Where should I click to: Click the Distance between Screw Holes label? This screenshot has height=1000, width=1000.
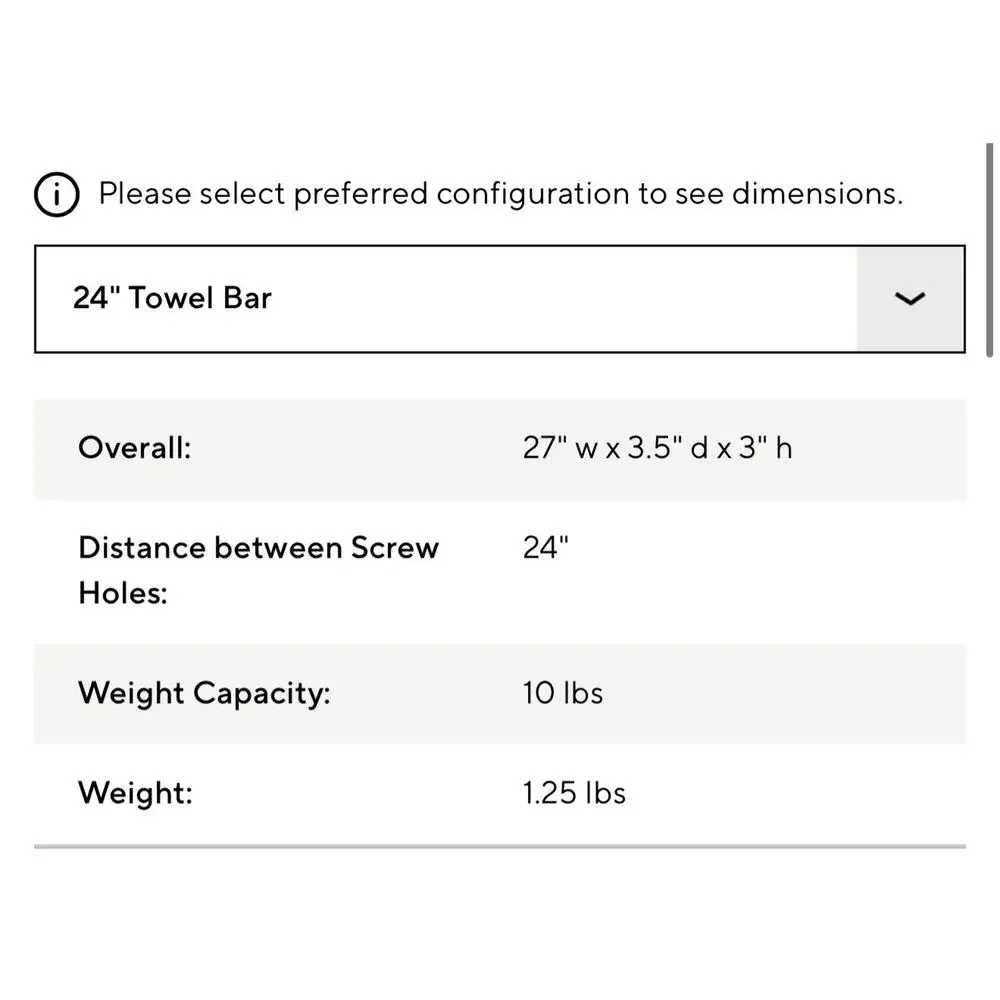(258, 570)
